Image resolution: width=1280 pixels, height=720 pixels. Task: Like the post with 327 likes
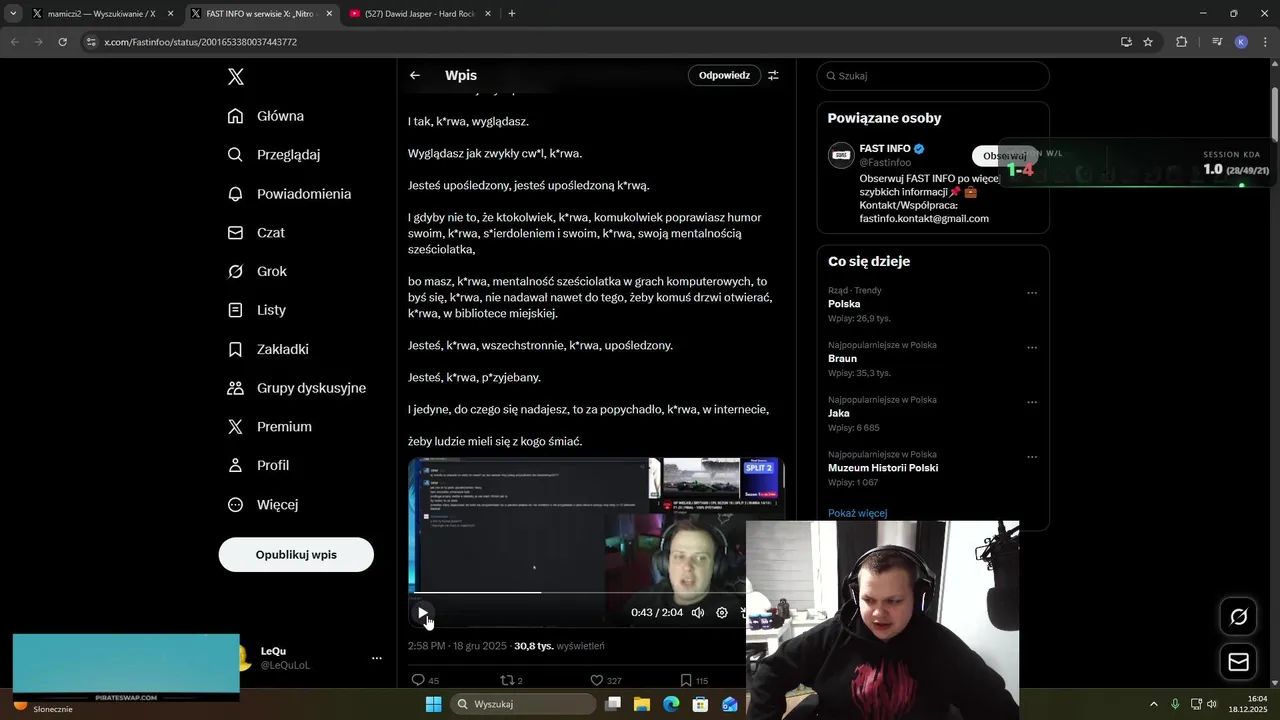click(596, 681)
